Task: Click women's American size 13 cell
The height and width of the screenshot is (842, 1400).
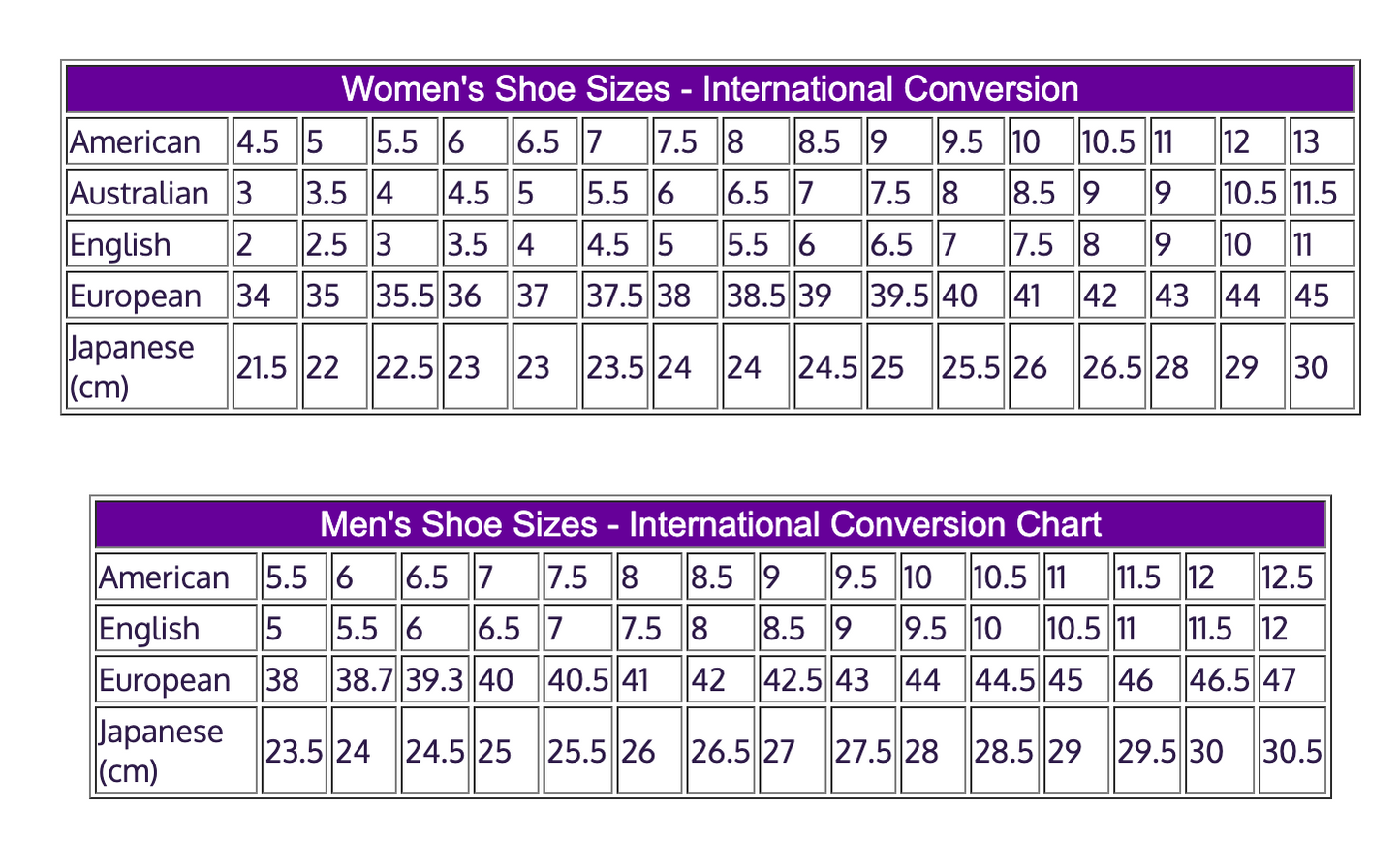Action: [1321, 142]
